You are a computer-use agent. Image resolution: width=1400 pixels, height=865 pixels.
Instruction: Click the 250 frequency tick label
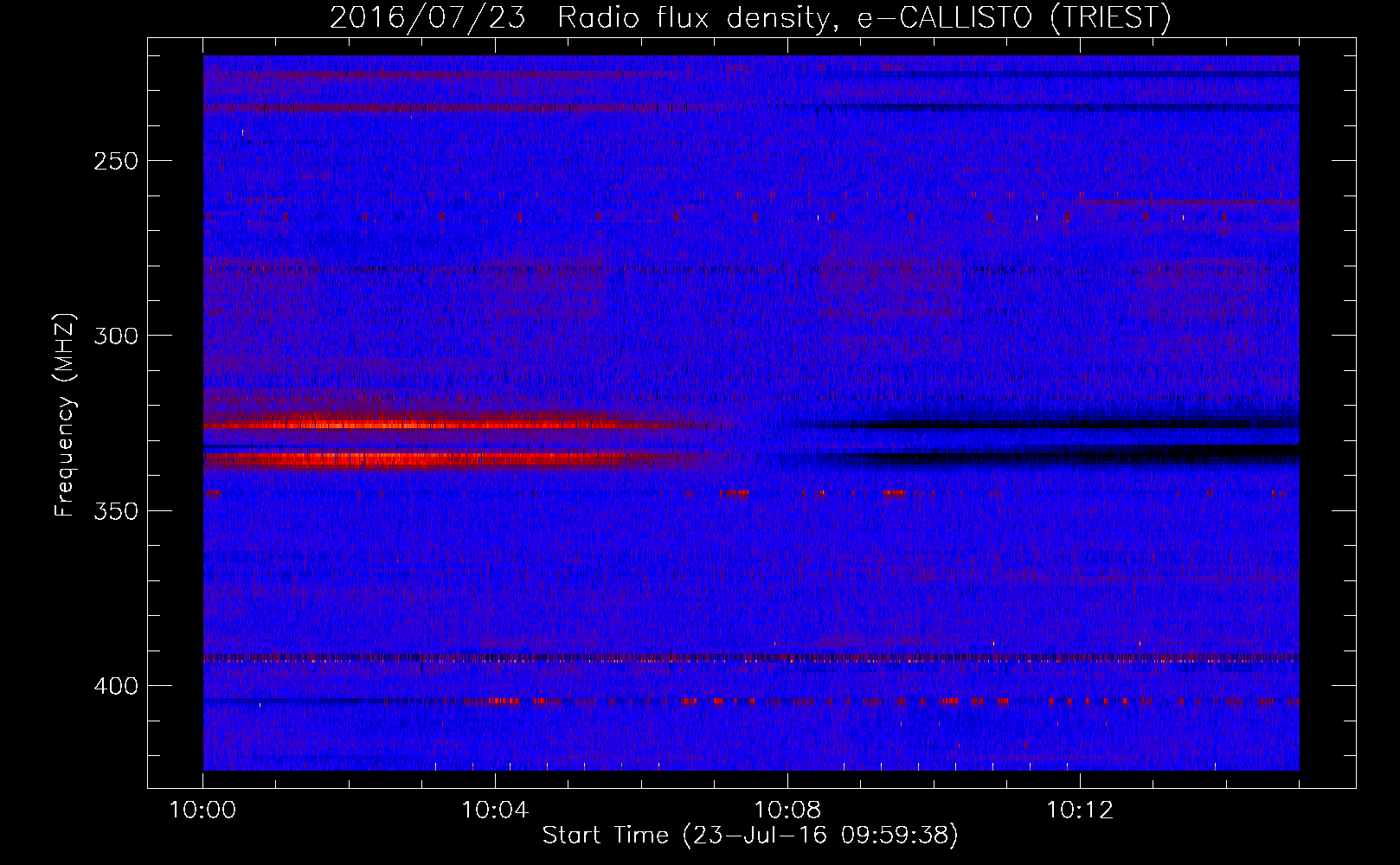(x=115, y=161)
